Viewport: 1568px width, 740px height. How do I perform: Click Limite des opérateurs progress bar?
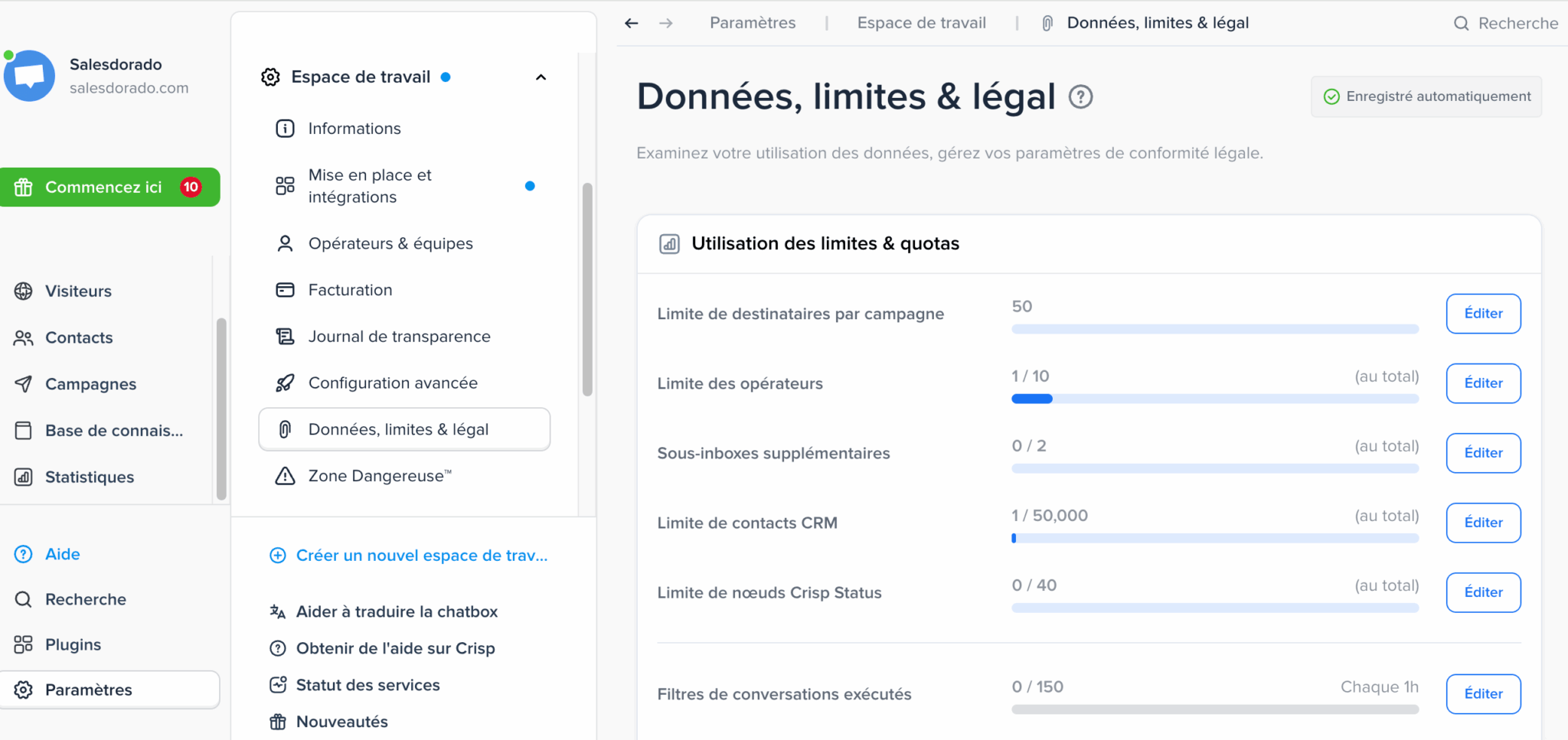[1215, 399]
